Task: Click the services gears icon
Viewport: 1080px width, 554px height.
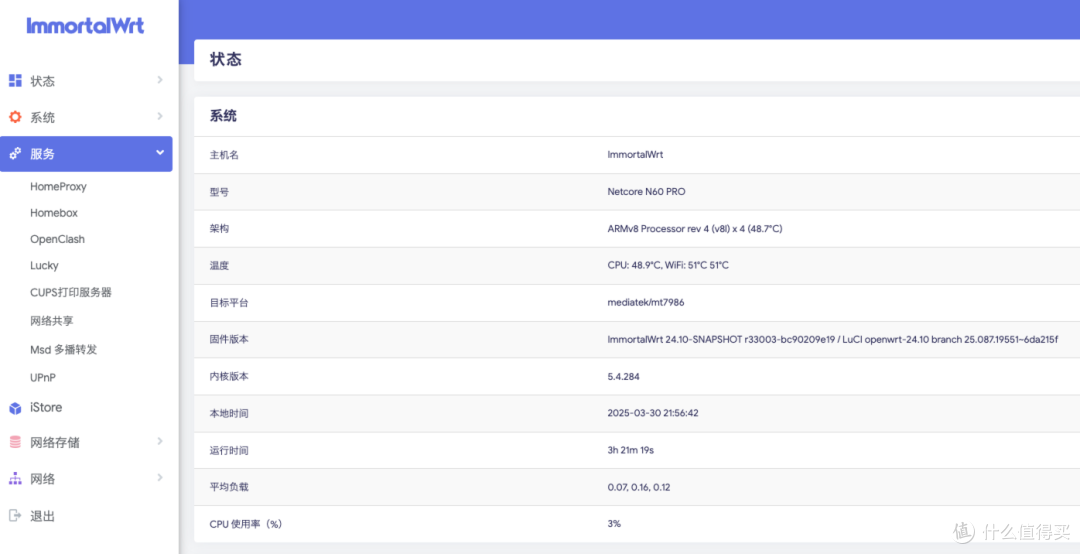Action: [x=15, y=154]
